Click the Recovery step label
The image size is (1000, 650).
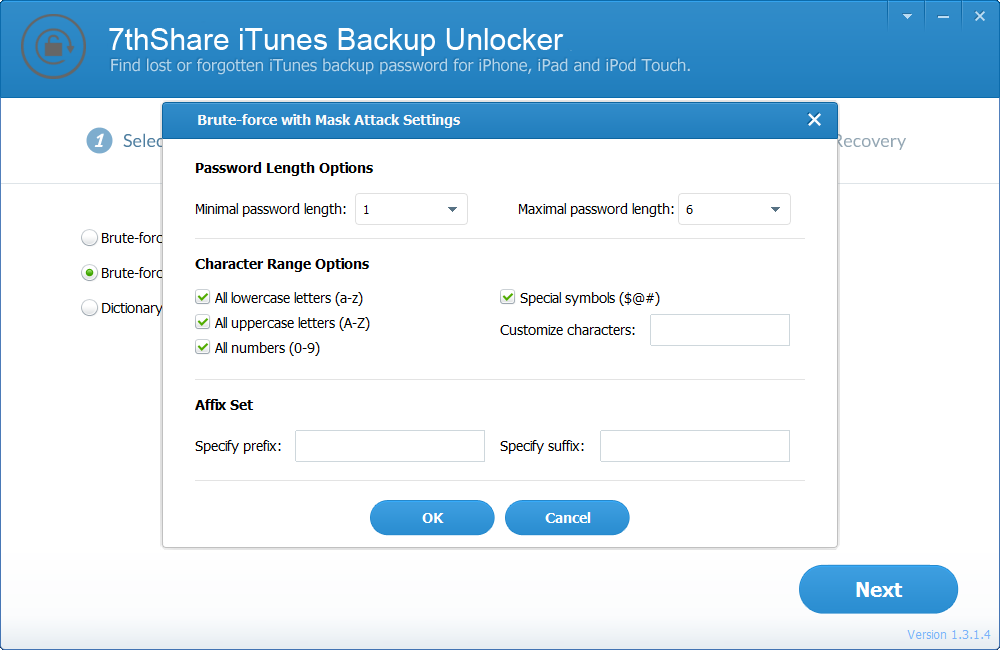pyautogui.click(x=871, y=142)
